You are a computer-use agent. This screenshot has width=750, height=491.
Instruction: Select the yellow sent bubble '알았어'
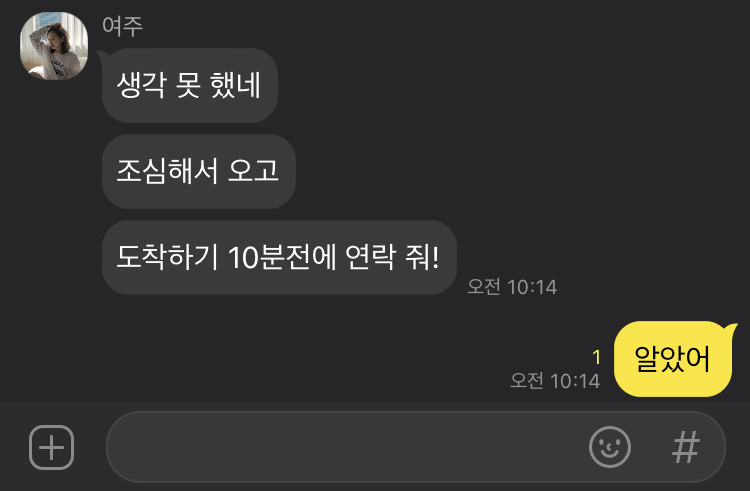click(673, 359)
